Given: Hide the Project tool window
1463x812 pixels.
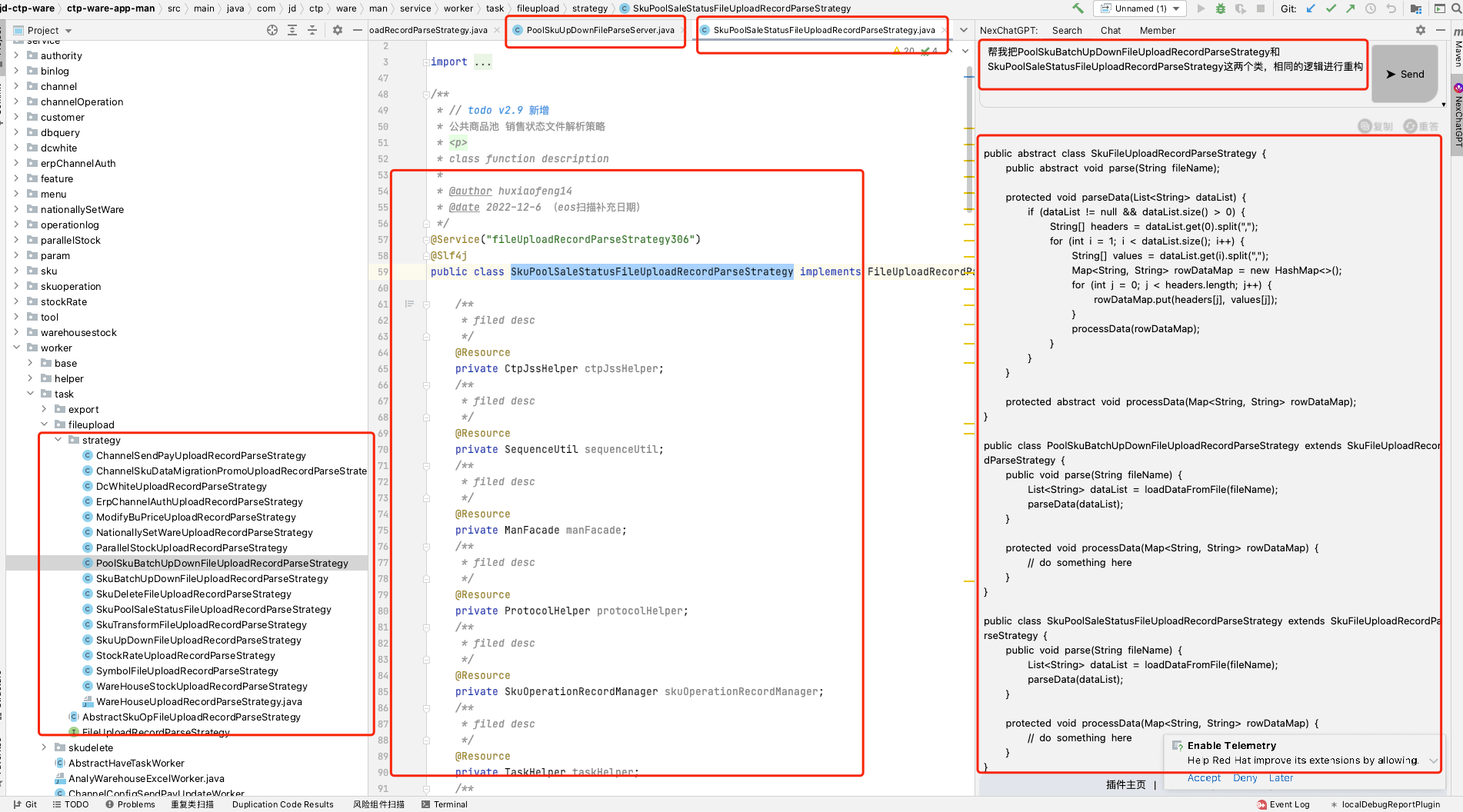Looking at the screenshot, I should click(358, 30).
